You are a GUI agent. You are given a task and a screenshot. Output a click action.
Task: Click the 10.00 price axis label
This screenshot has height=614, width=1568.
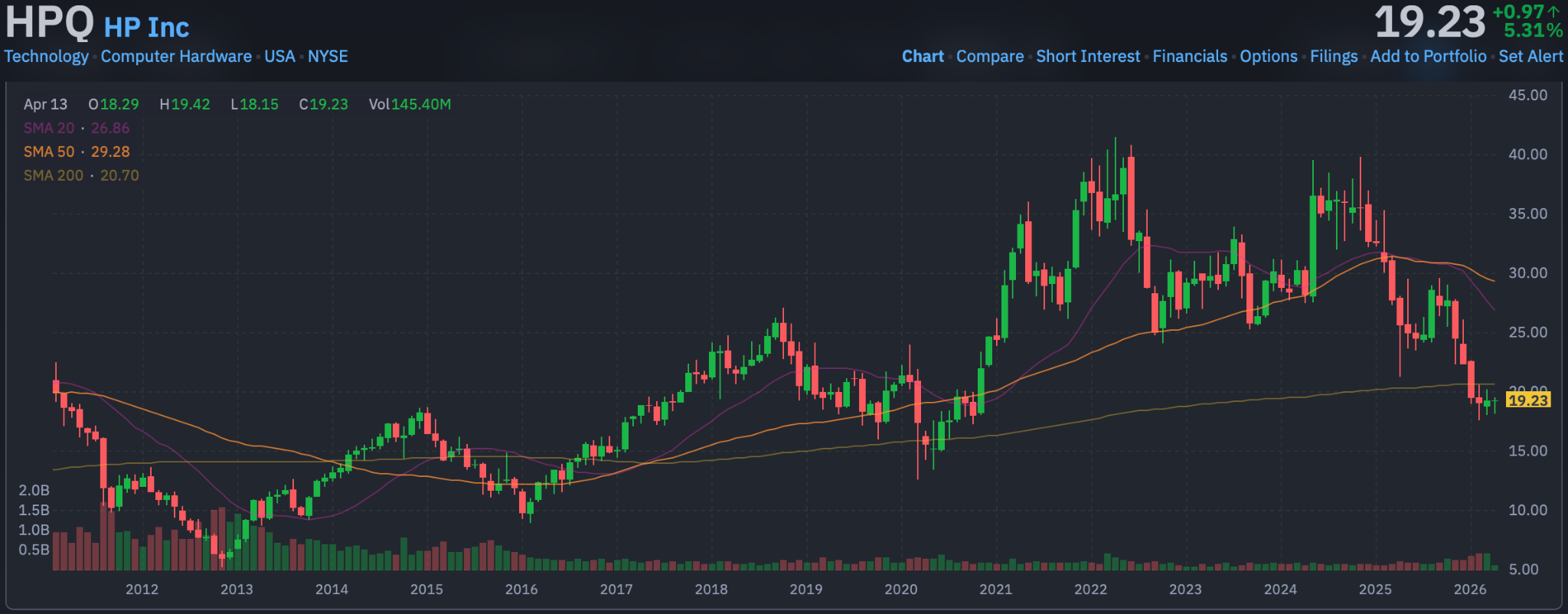tap(1527, 510)
